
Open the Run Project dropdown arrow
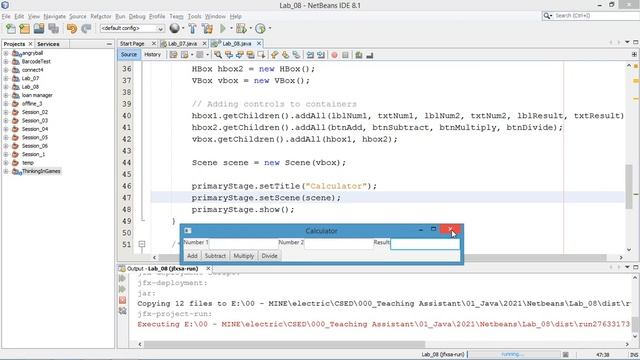(x=231, y=28)
